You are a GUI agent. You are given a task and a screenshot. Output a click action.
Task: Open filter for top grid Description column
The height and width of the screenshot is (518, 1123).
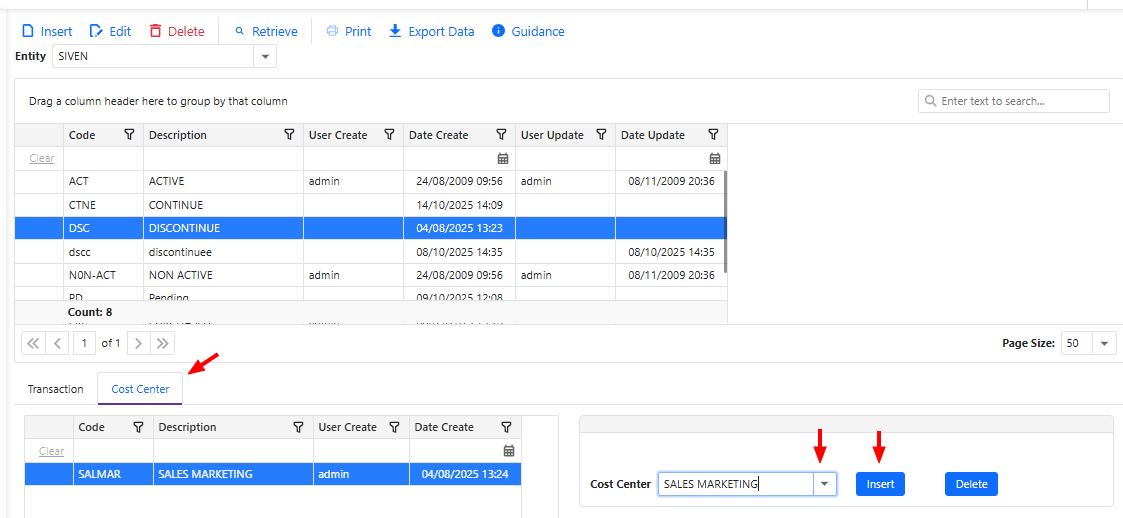[x=289, y=135]
